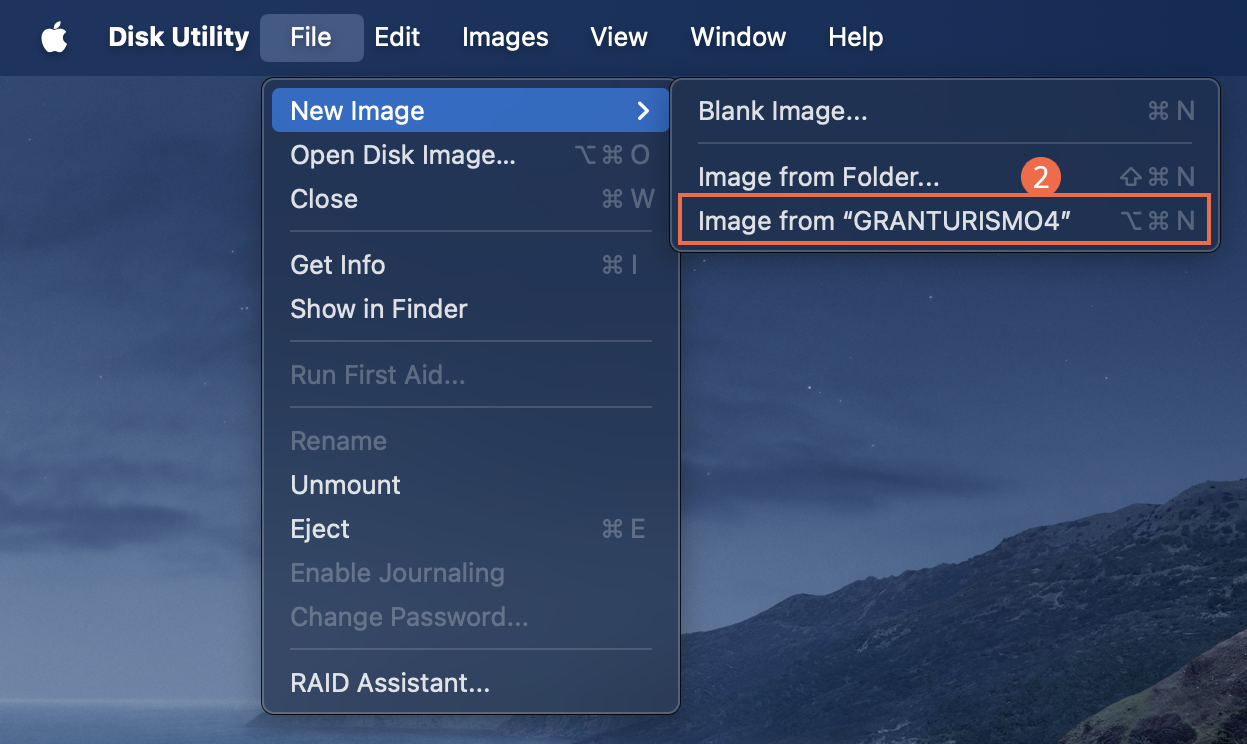
Task: Choose Open Disk Image
Action: tap(403, 155)
